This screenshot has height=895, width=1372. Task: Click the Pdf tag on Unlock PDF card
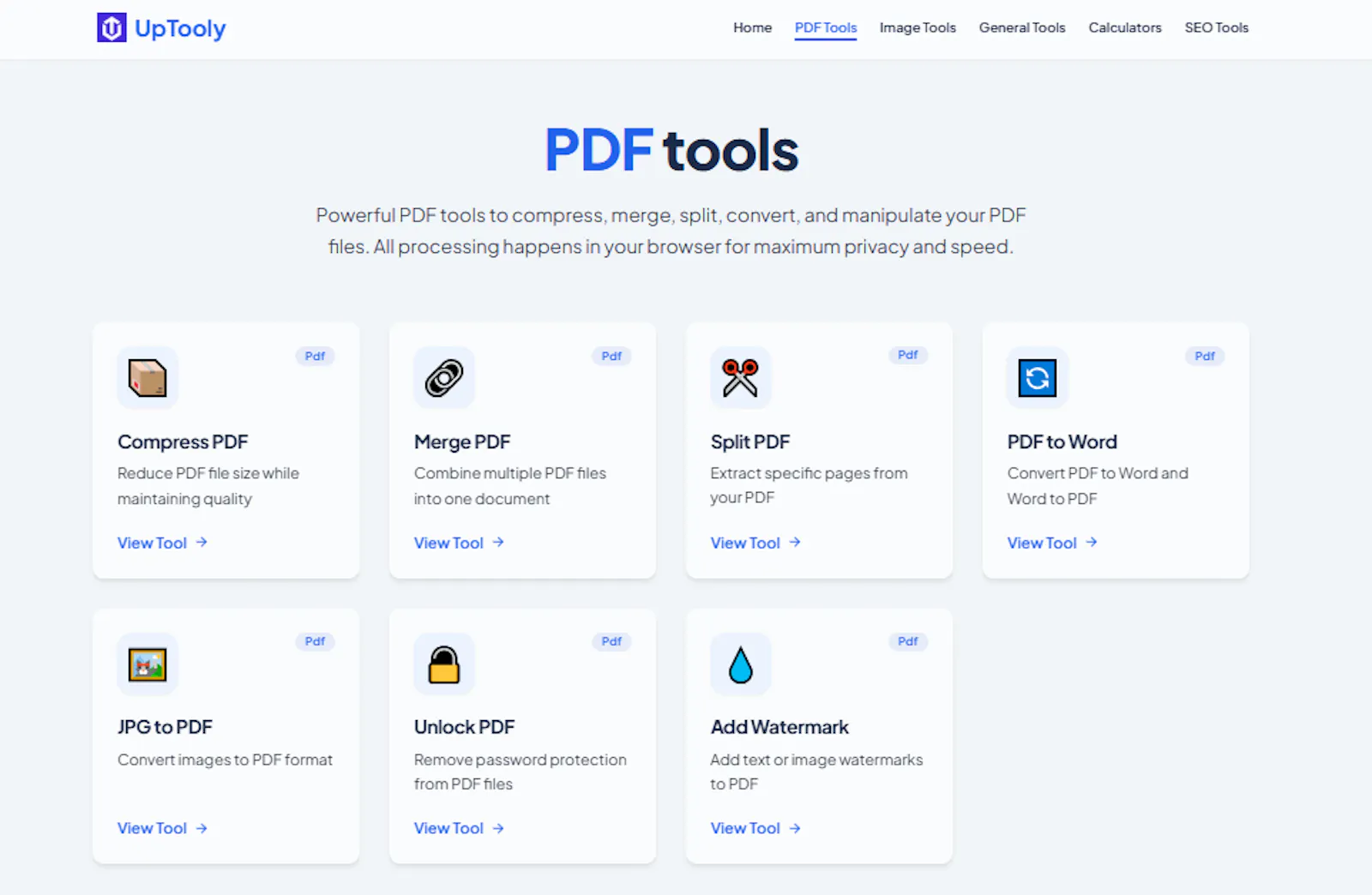(611, 641)
